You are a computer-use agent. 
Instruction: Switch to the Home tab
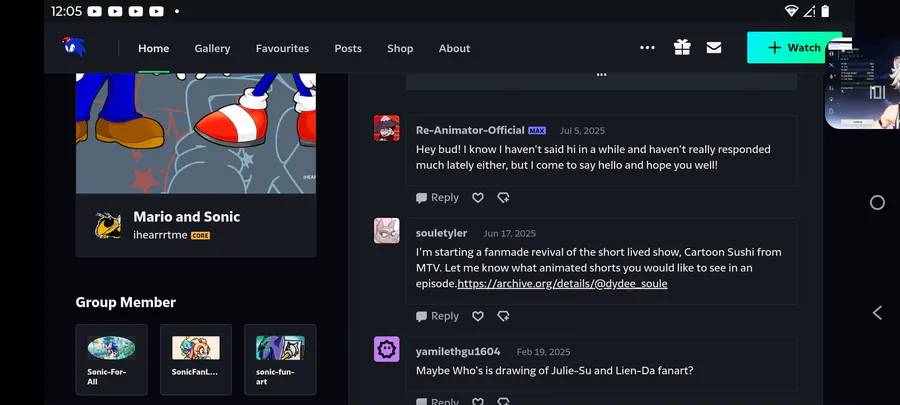click(153, 48)
